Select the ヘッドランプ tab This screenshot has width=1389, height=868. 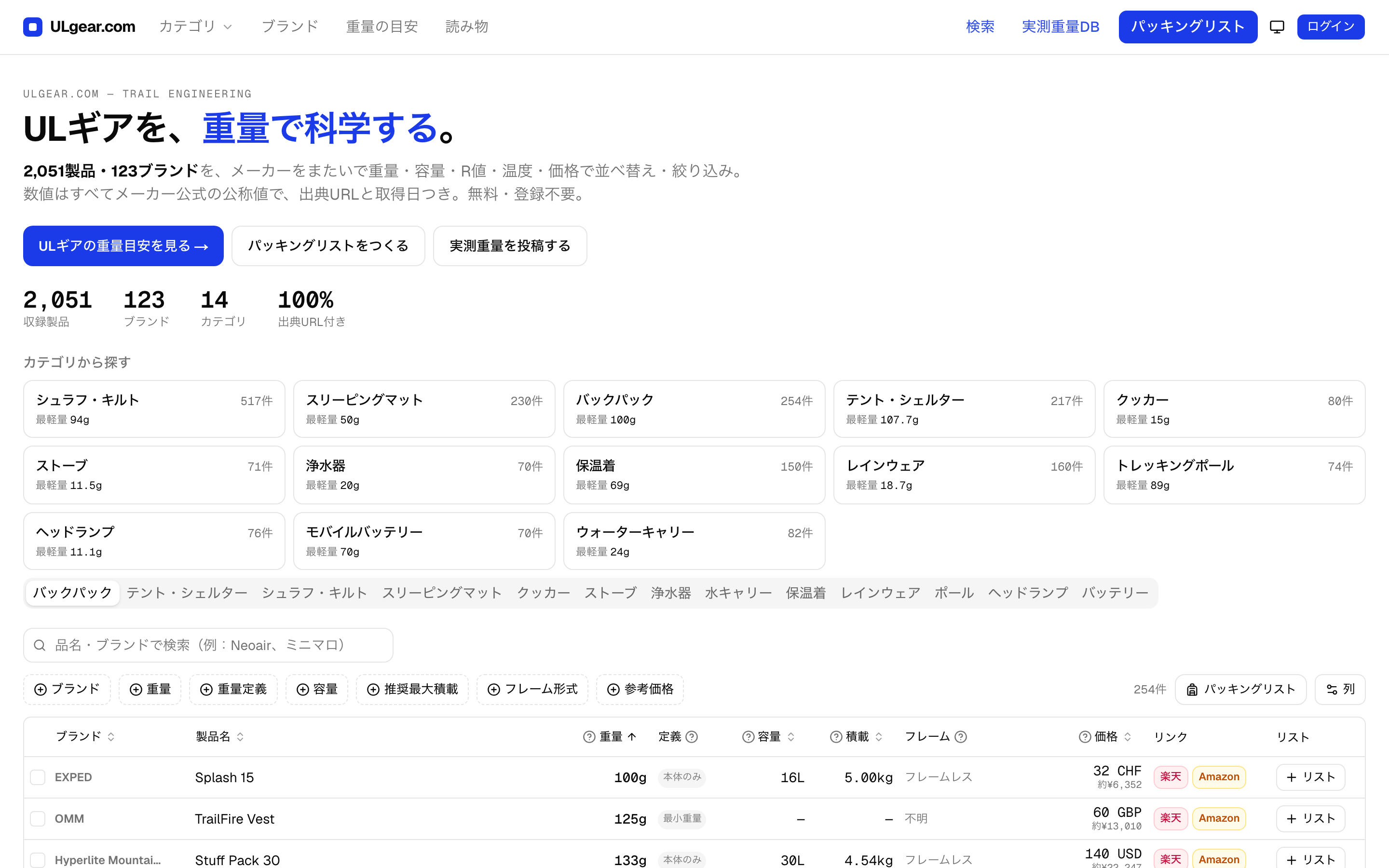(1027, 593)
